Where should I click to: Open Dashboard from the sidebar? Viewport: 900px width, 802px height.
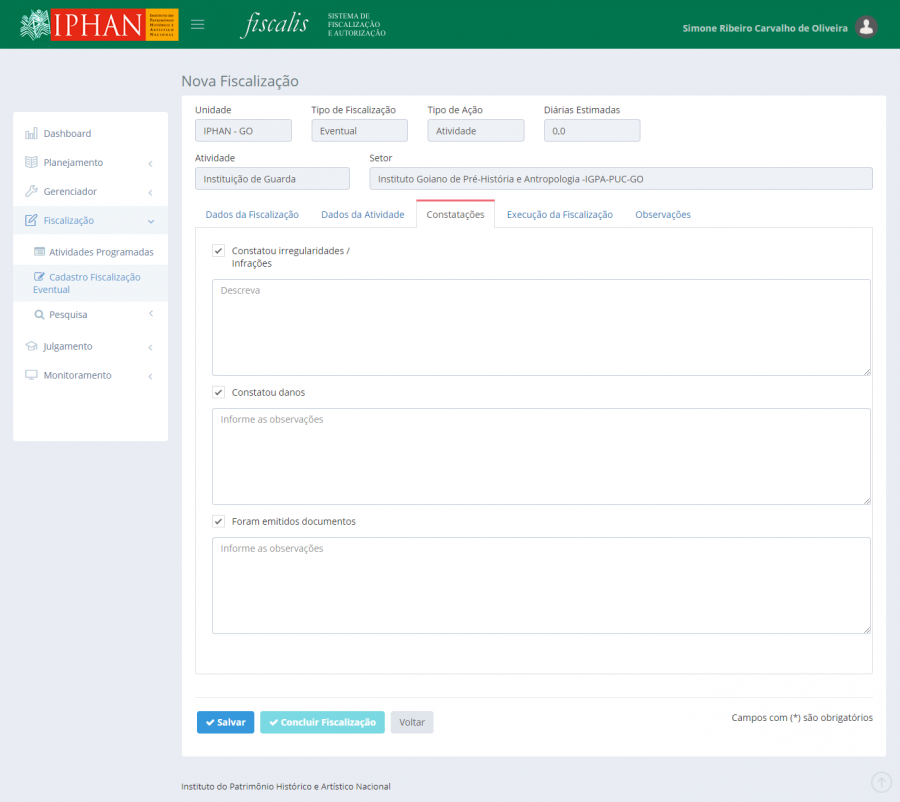[67, 133]
